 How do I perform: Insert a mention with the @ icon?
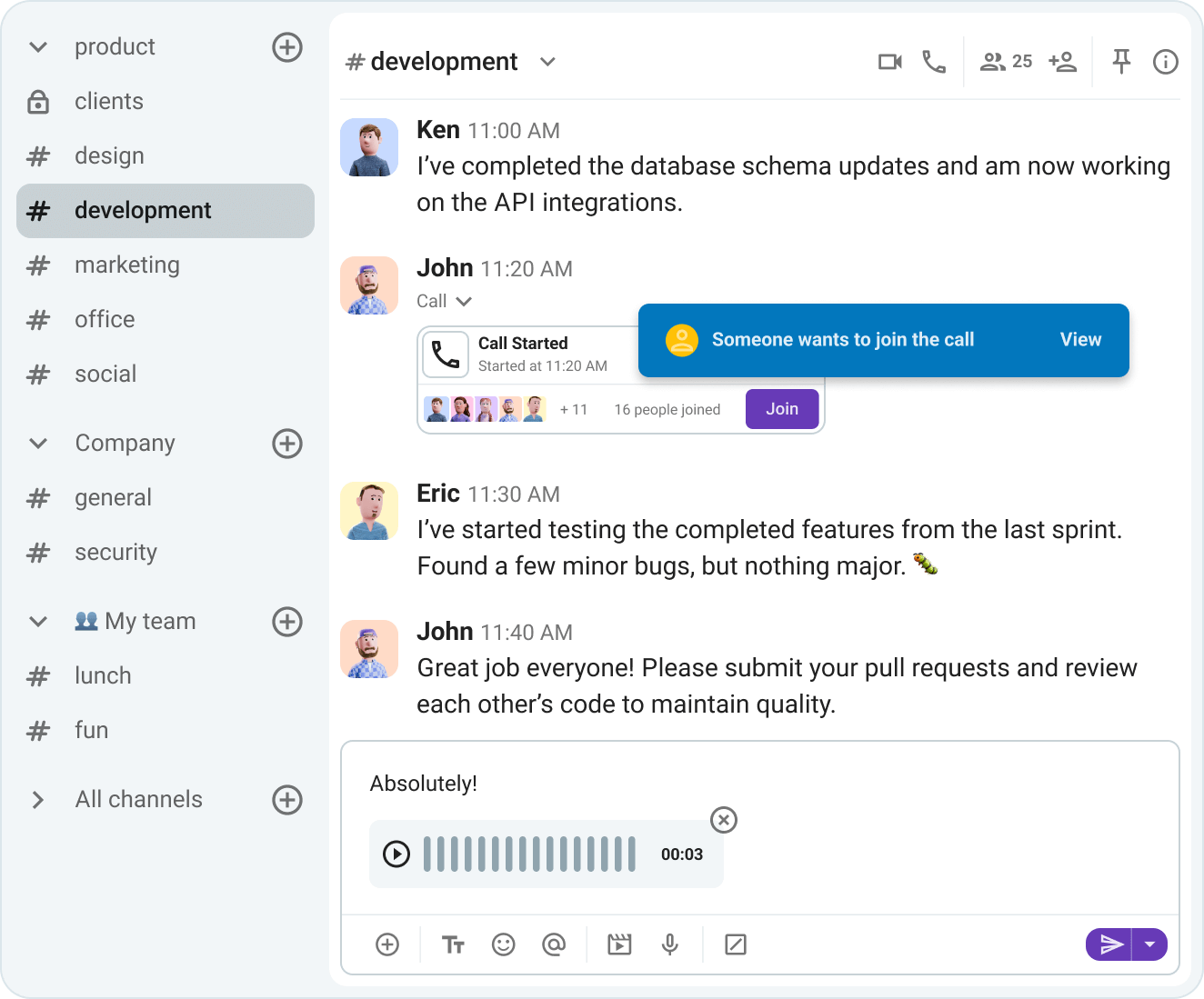coord(553,944)
